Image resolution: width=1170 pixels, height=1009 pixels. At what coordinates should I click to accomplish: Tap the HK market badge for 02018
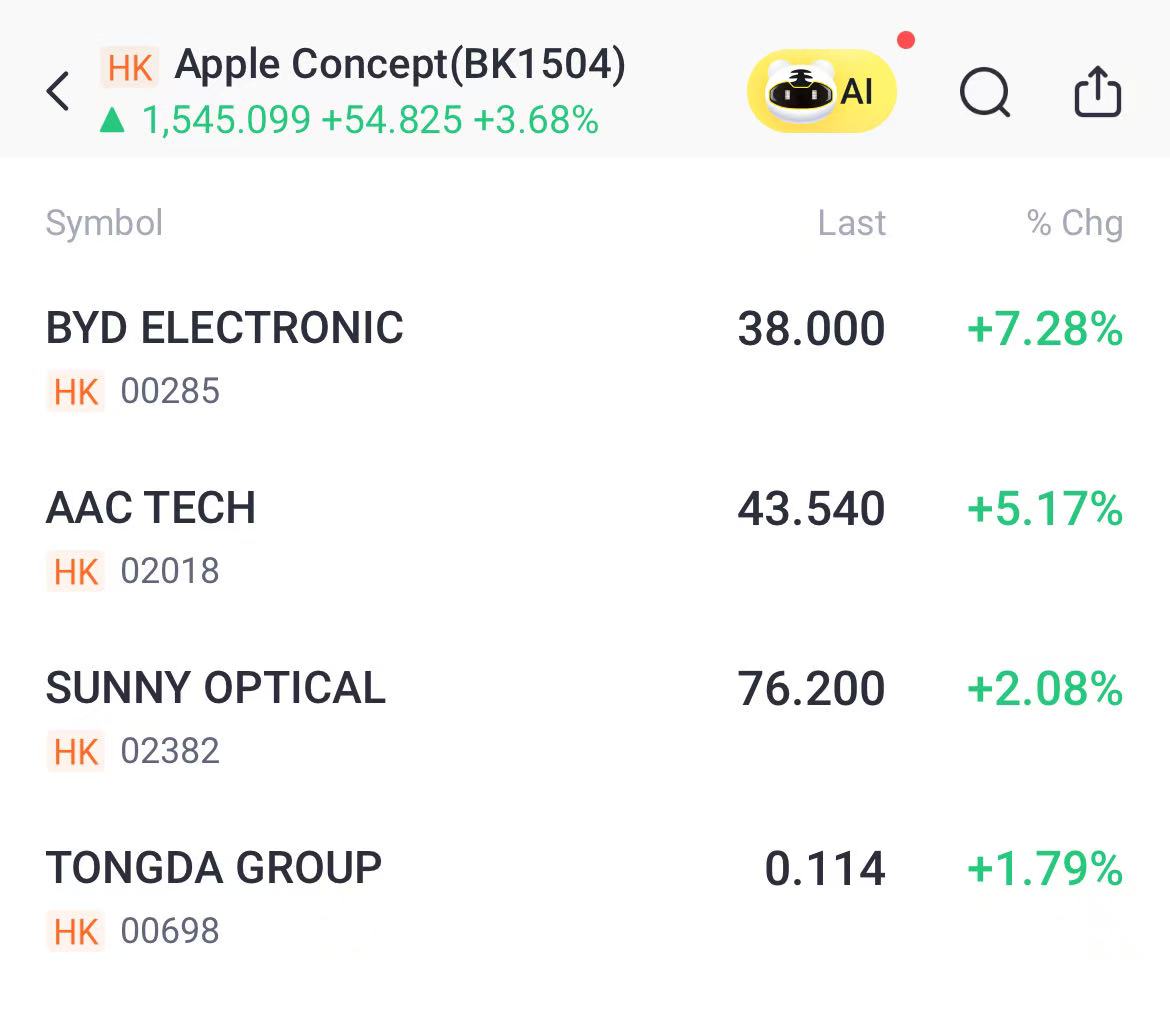(x=76, y=572)
